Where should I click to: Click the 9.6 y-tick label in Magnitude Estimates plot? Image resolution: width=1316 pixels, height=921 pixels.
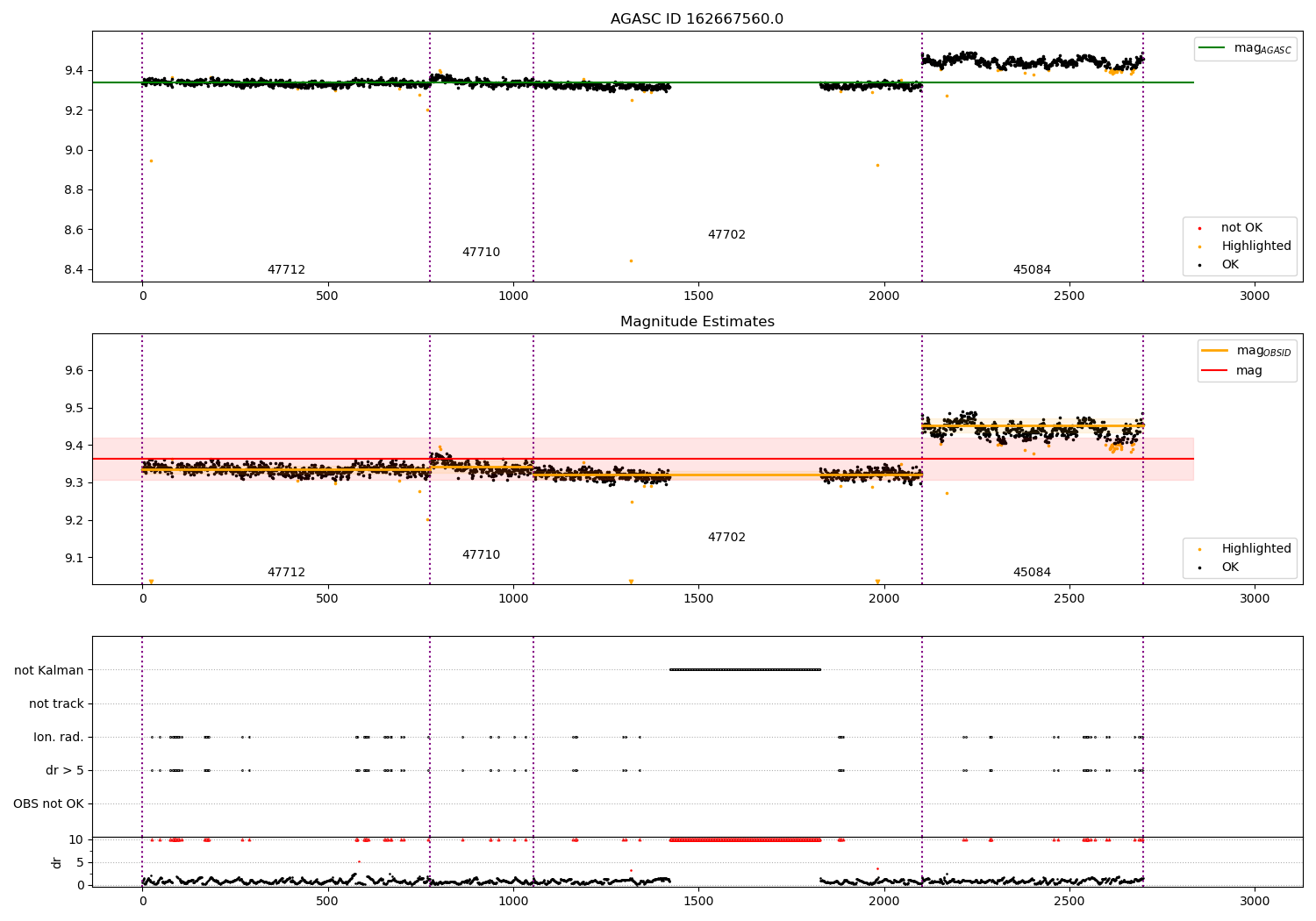[x=75, y=371]
